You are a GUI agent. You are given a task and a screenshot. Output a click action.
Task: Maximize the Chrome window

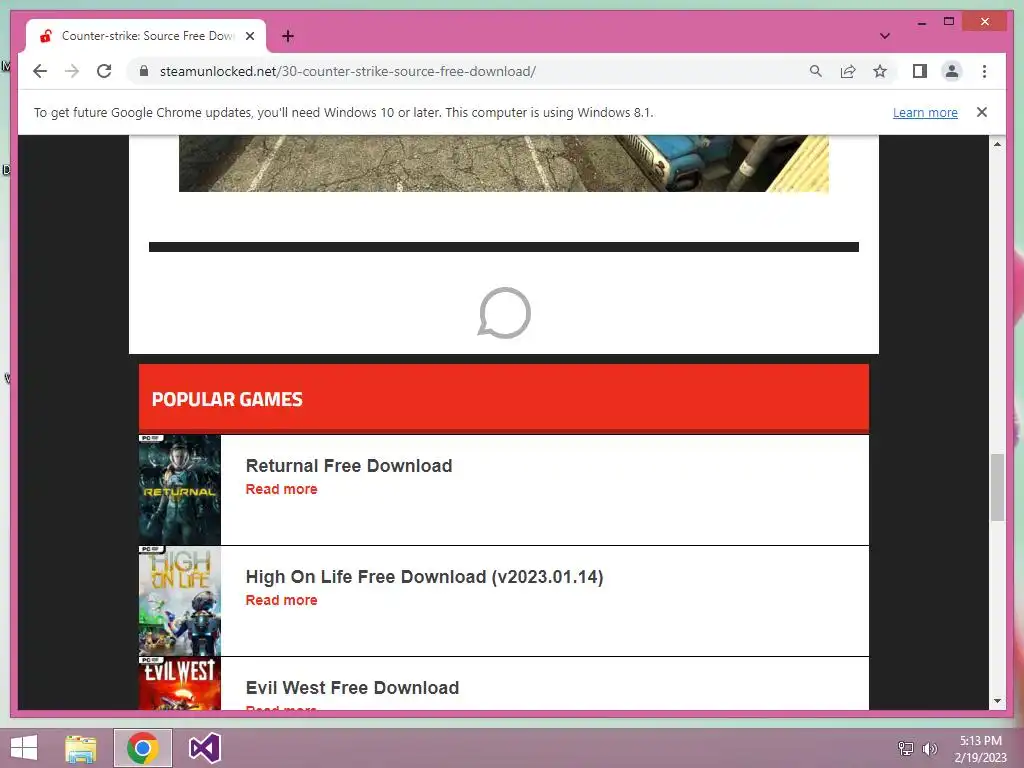click(949, 22)
